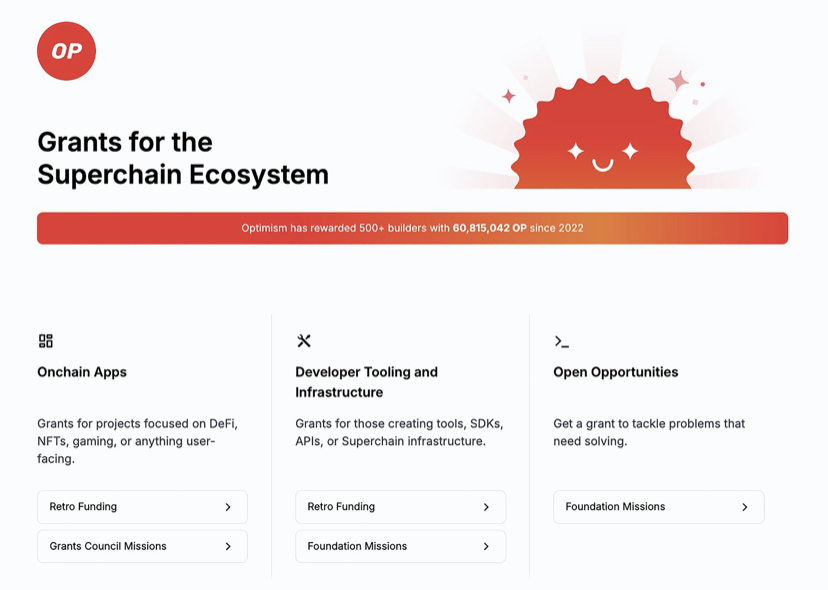
Task: Click the chevron on Developer Tooling Retro Funding
Action: tap(486, 507)
